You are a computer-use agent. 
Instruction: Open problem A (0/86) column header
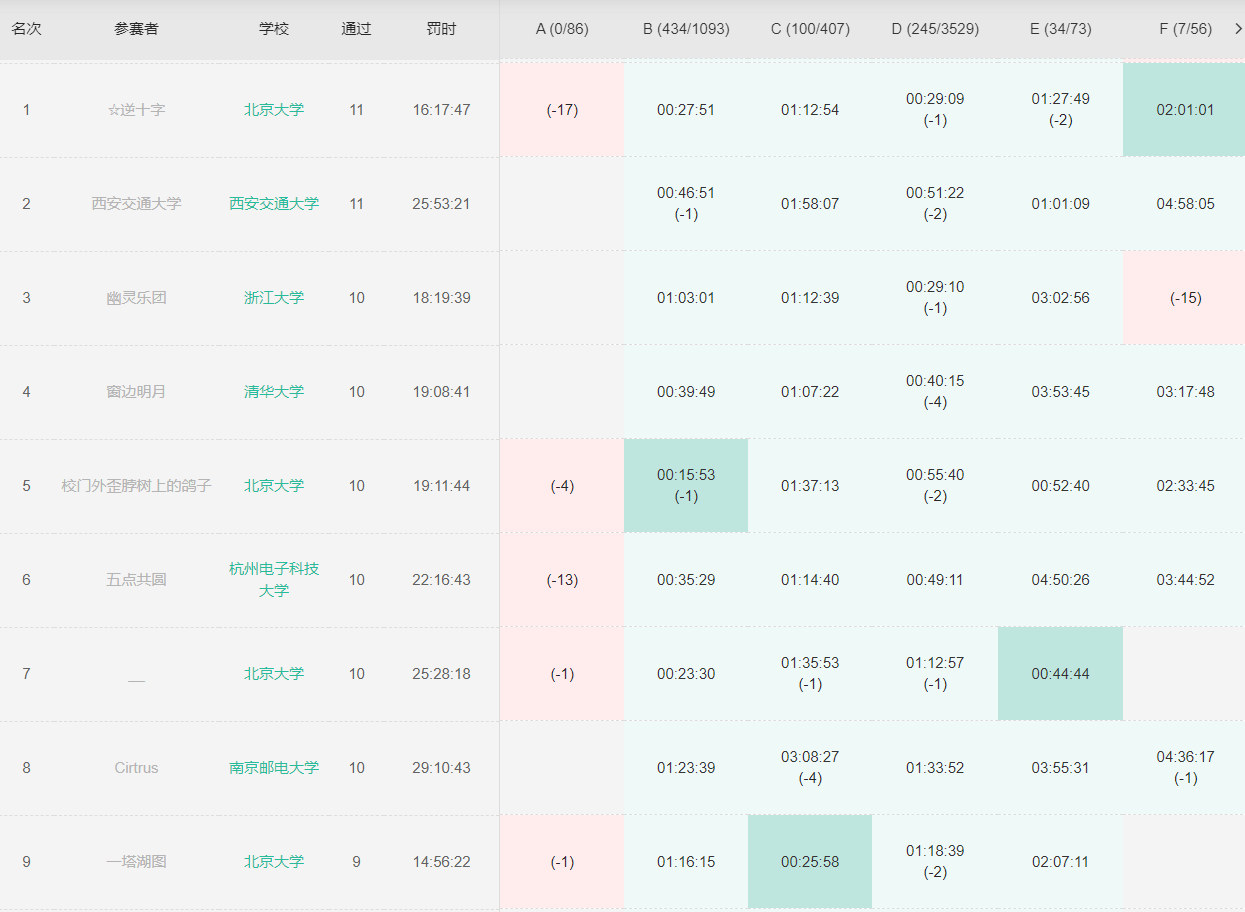click(x=562, y=29)
